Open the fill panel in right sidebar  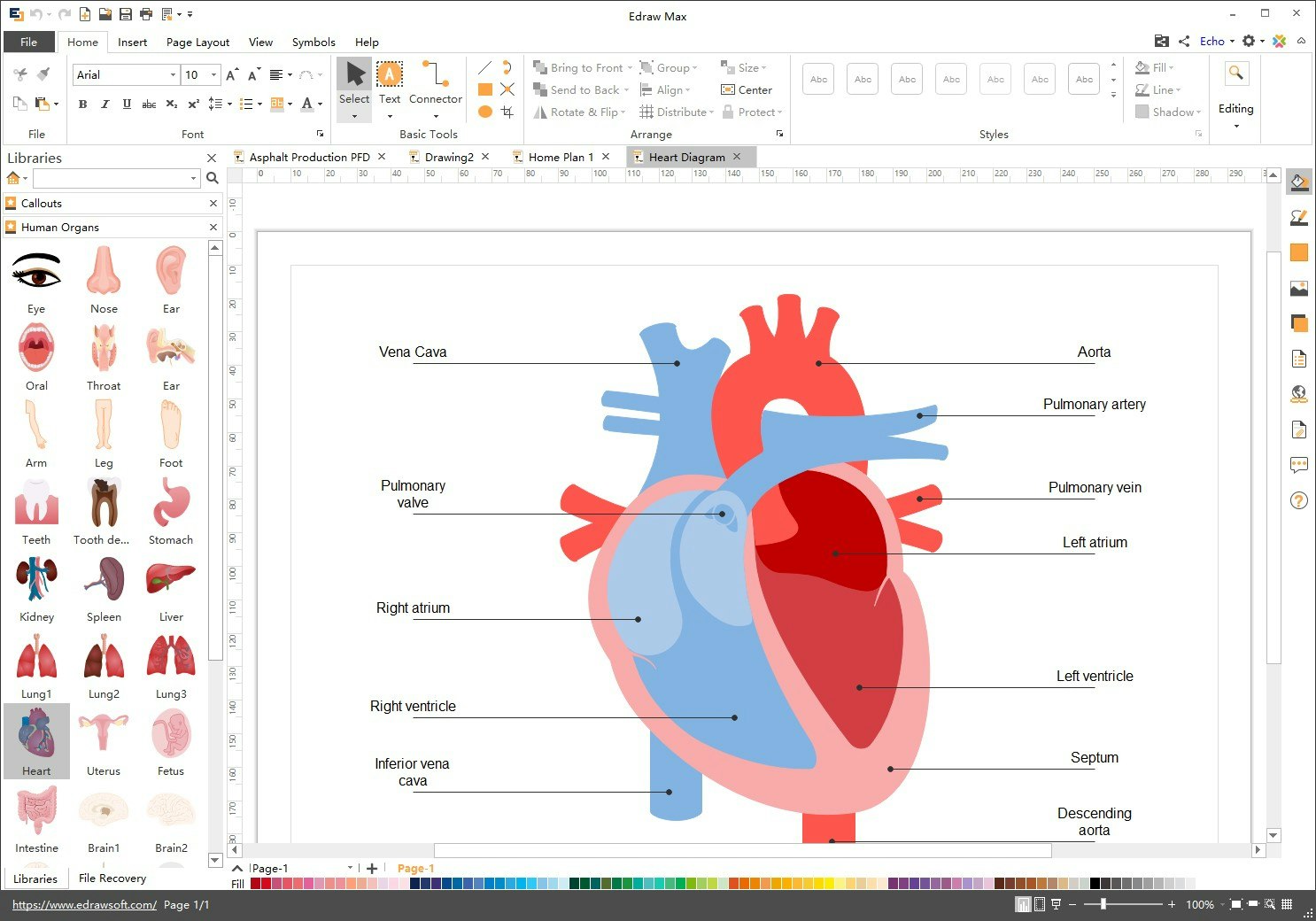(1299, 182)
